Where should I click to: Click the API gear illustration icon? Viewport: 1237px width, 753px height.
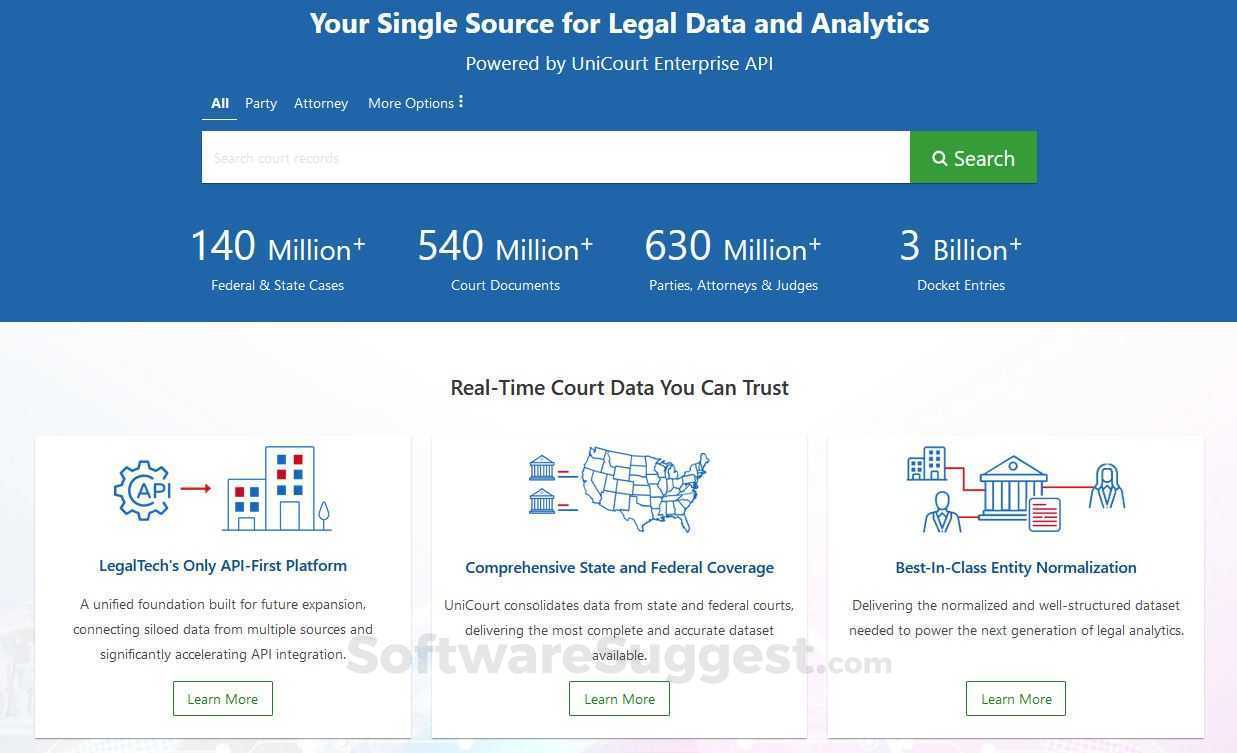click(143, 490)
